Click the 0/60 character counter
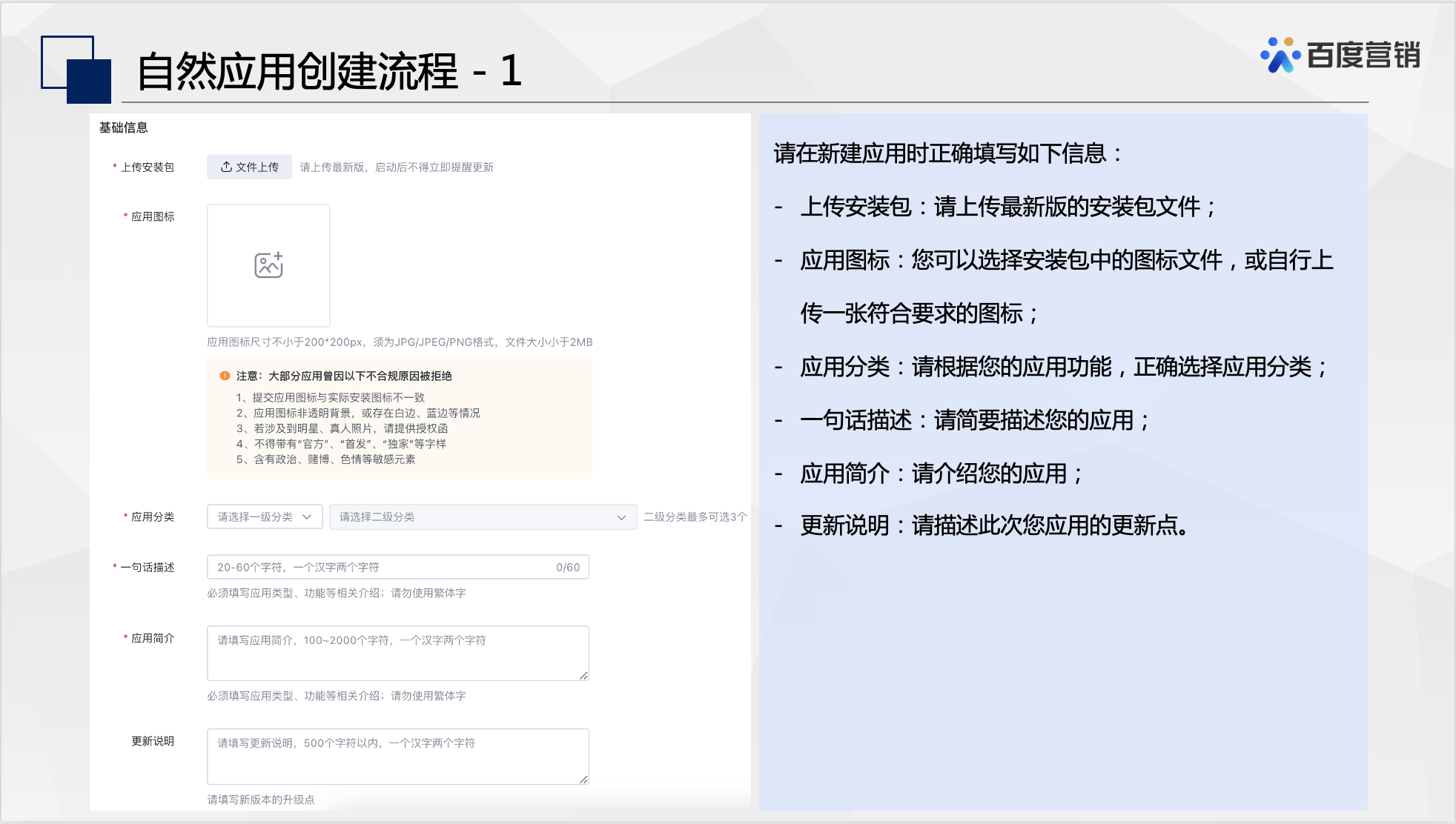 (x=568, y=567)
